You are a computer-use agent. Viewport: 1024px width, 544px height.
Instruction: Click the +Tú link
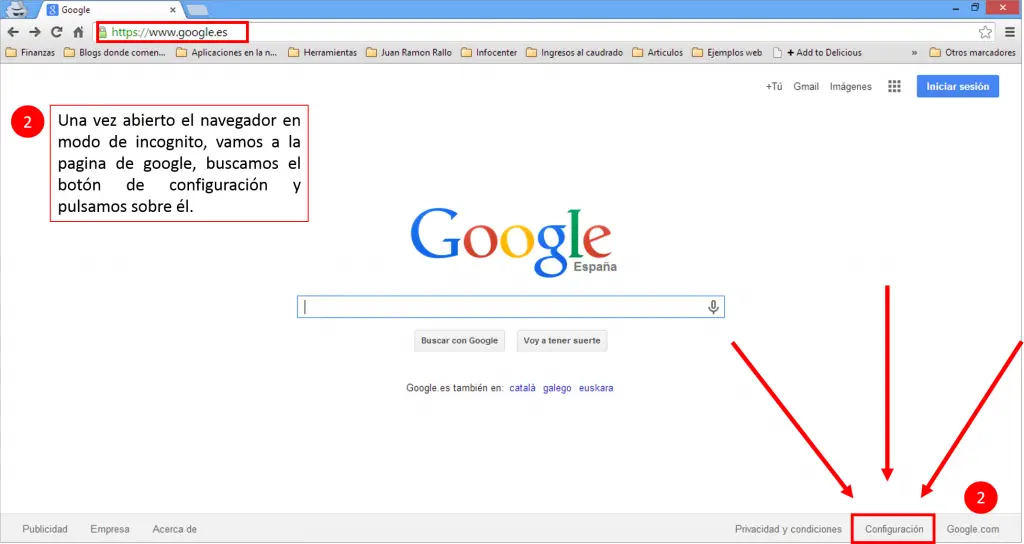[x=774, y=86]
